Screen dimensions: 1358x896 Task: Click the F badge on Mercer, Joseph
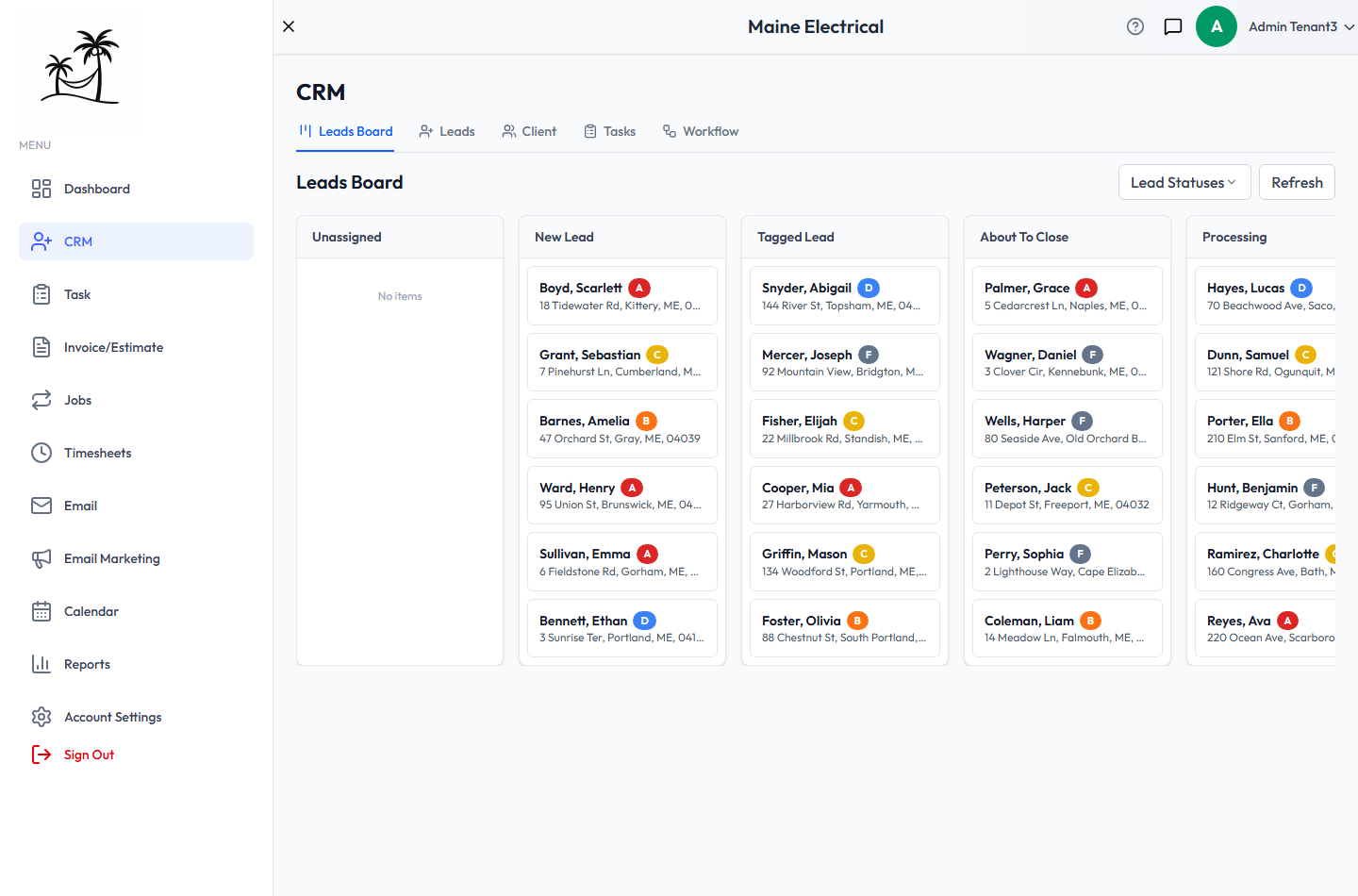pyautogui.click(x=869, y=355)
